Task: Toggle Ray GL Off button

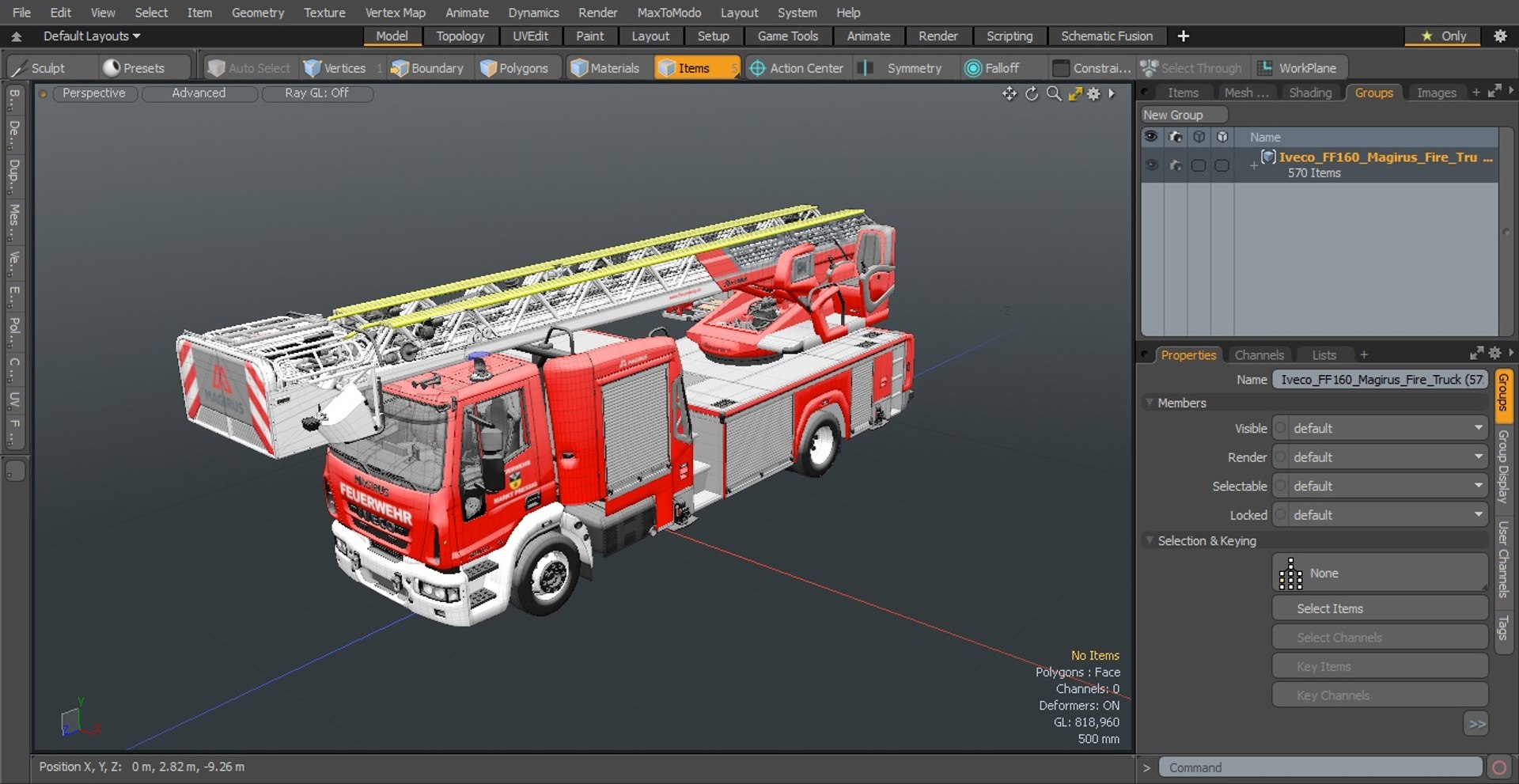Action: pos(316,93)
